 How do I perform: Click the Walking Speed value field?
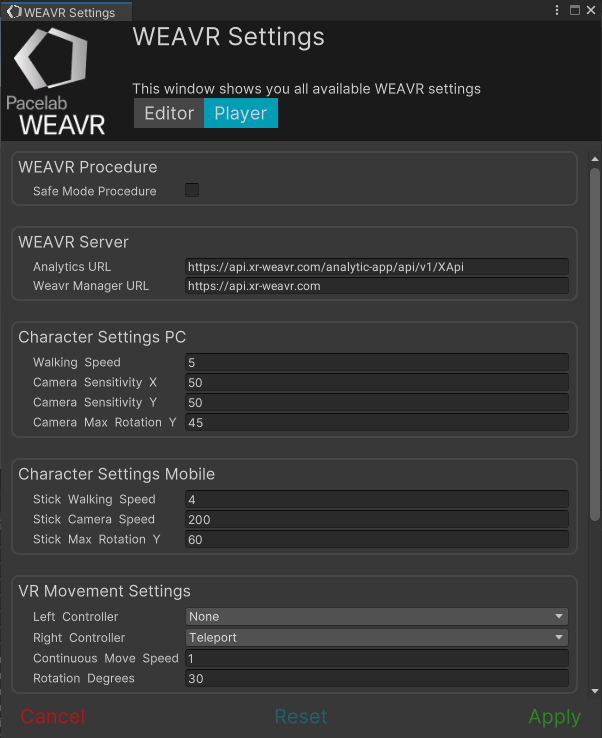coord(377,362)
